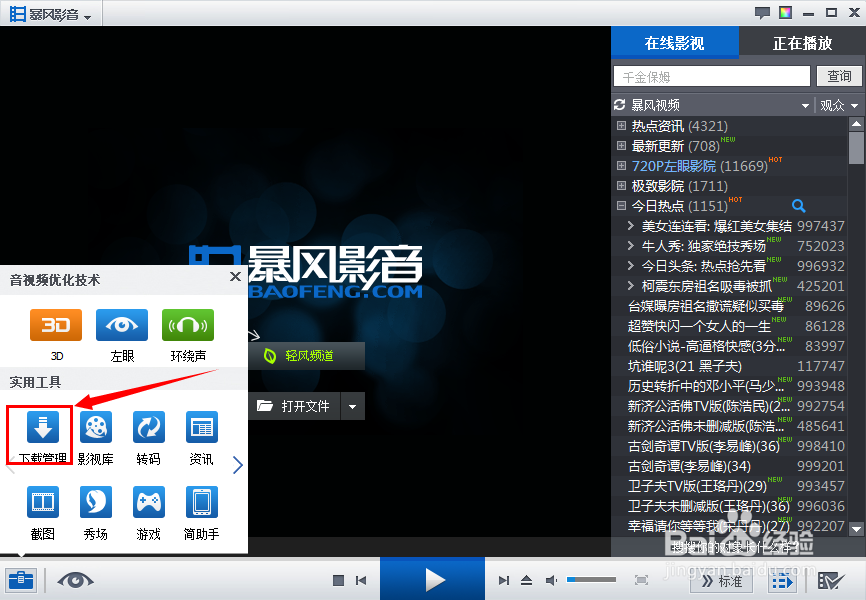Open 下载管理 download manager
The height and width of the screenshot is (600, 866).
pos(43,428)
